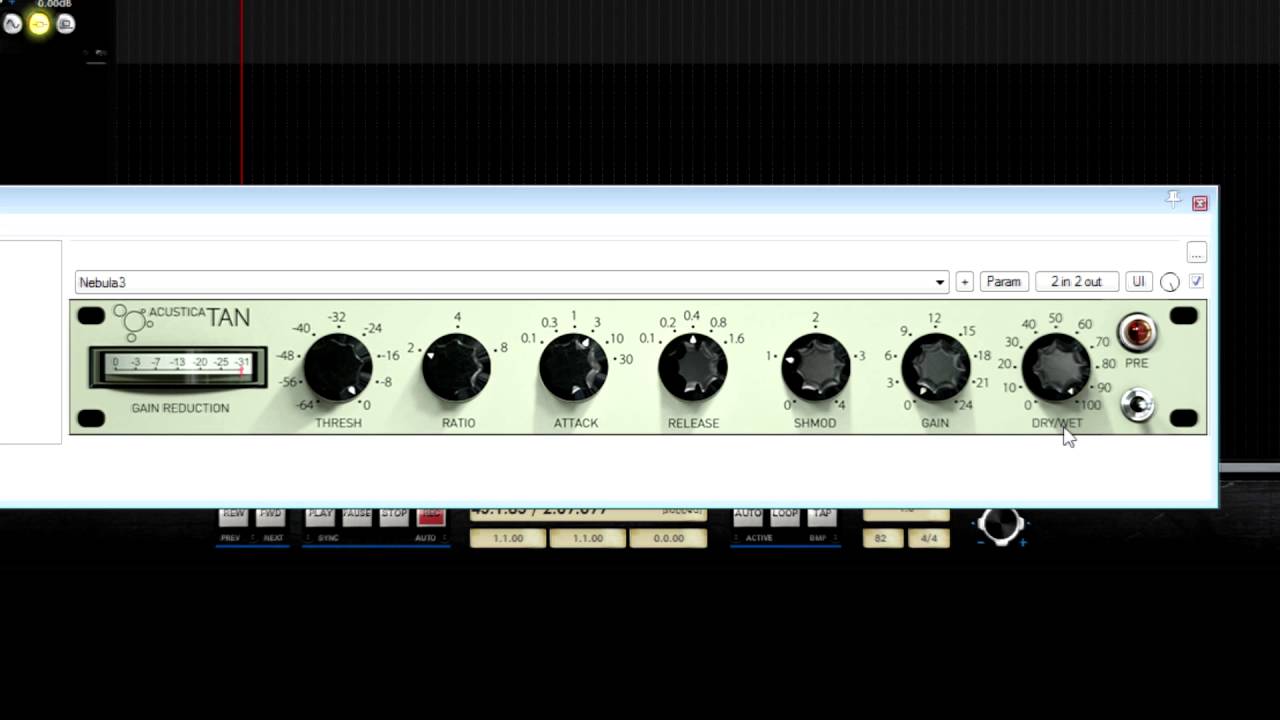Close the Nebula3 plugin window
Viewport: 1280px width, 720px height.
point(1200,203)
